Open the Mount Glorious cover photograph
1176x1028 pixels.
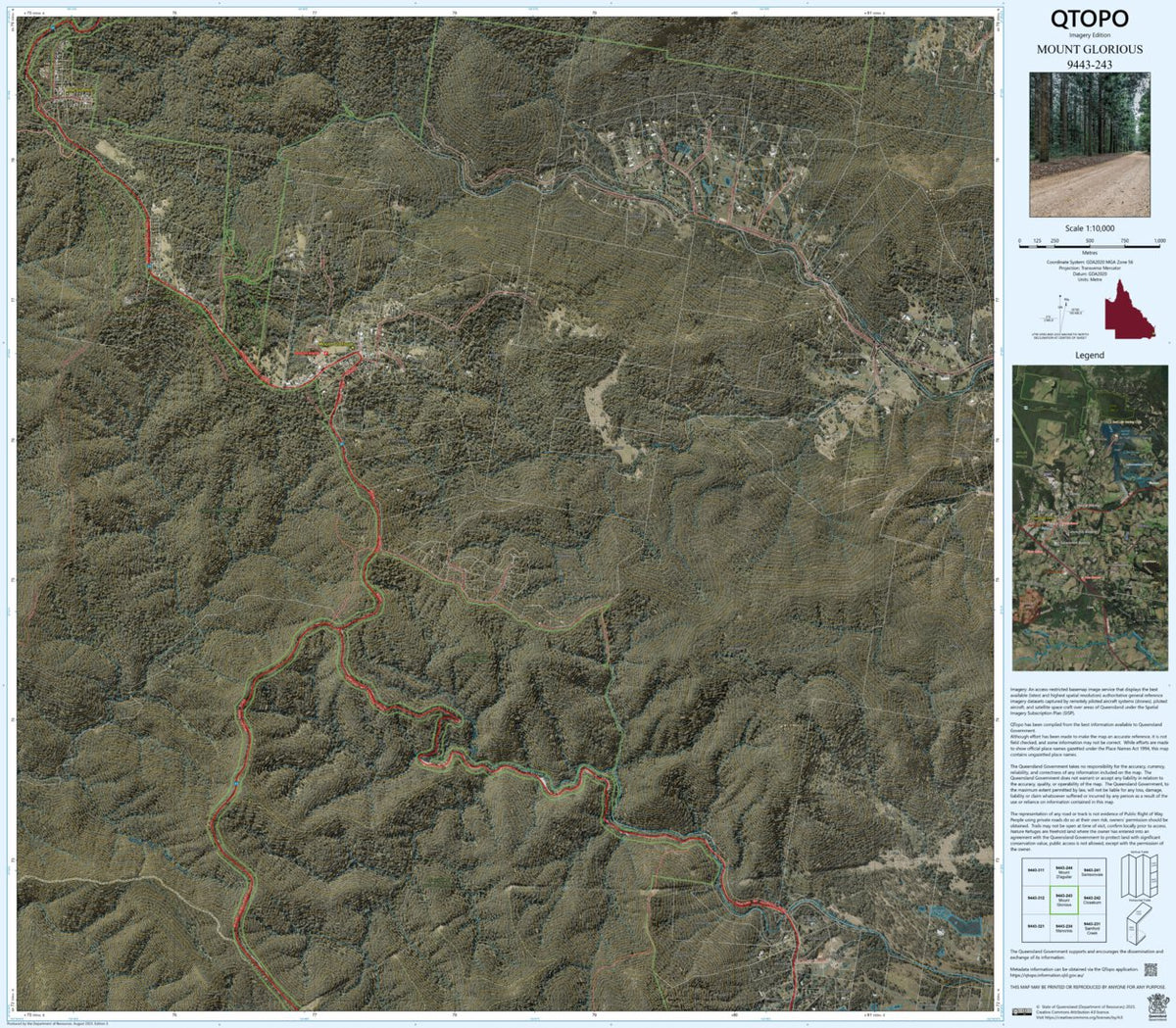coord(1092,146)
